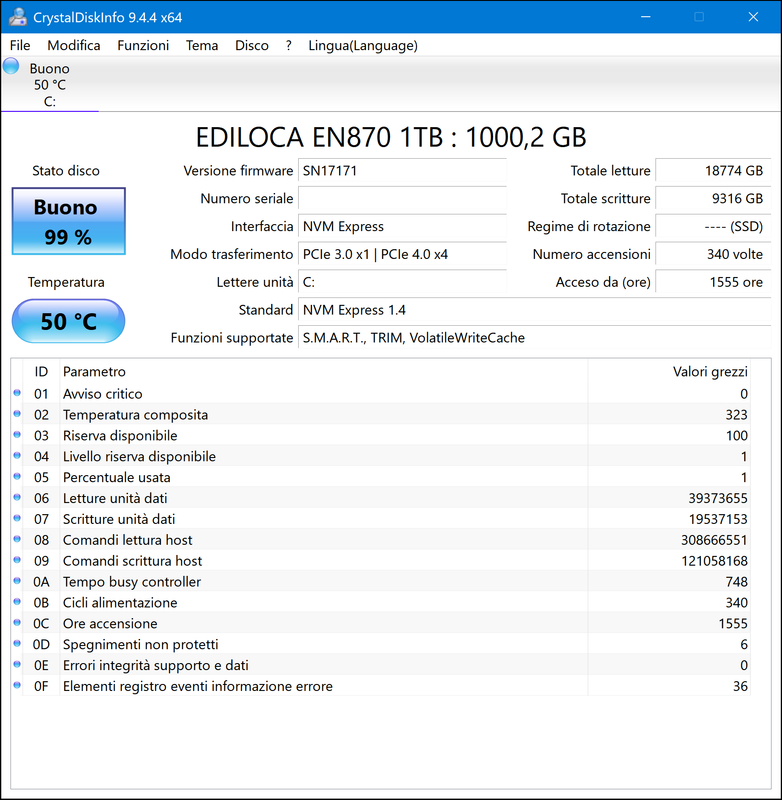Open the Modifica menu
Viewport: 782px width, 800px height.
tap(73, 45)
